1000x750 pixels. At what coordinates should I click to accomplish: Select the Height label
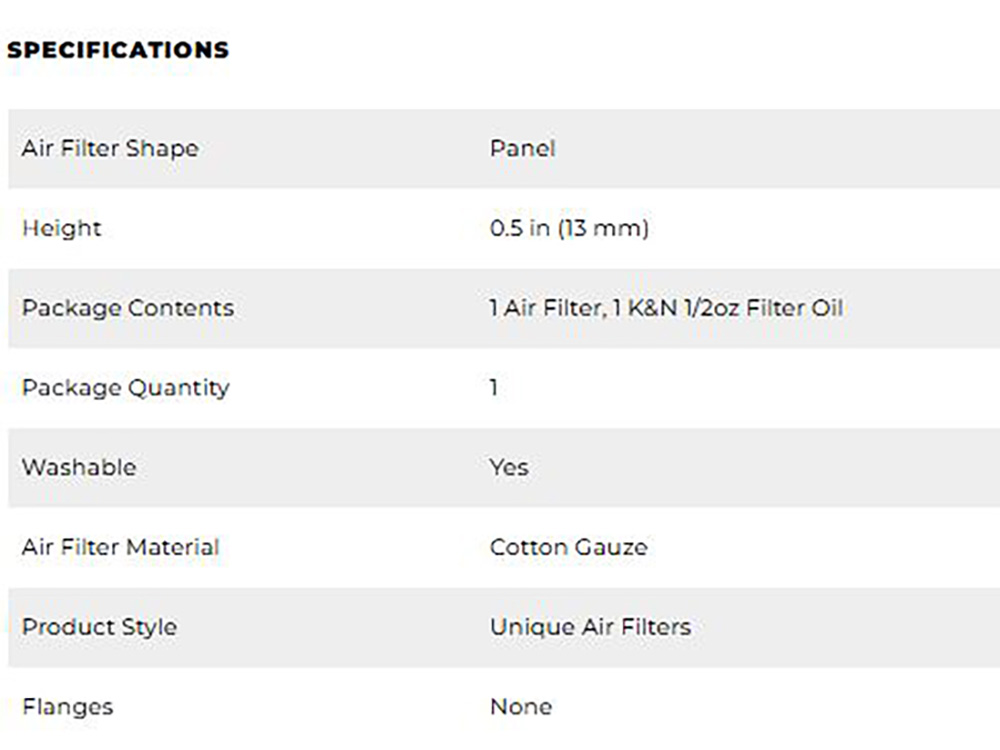(x=61, y=228)
